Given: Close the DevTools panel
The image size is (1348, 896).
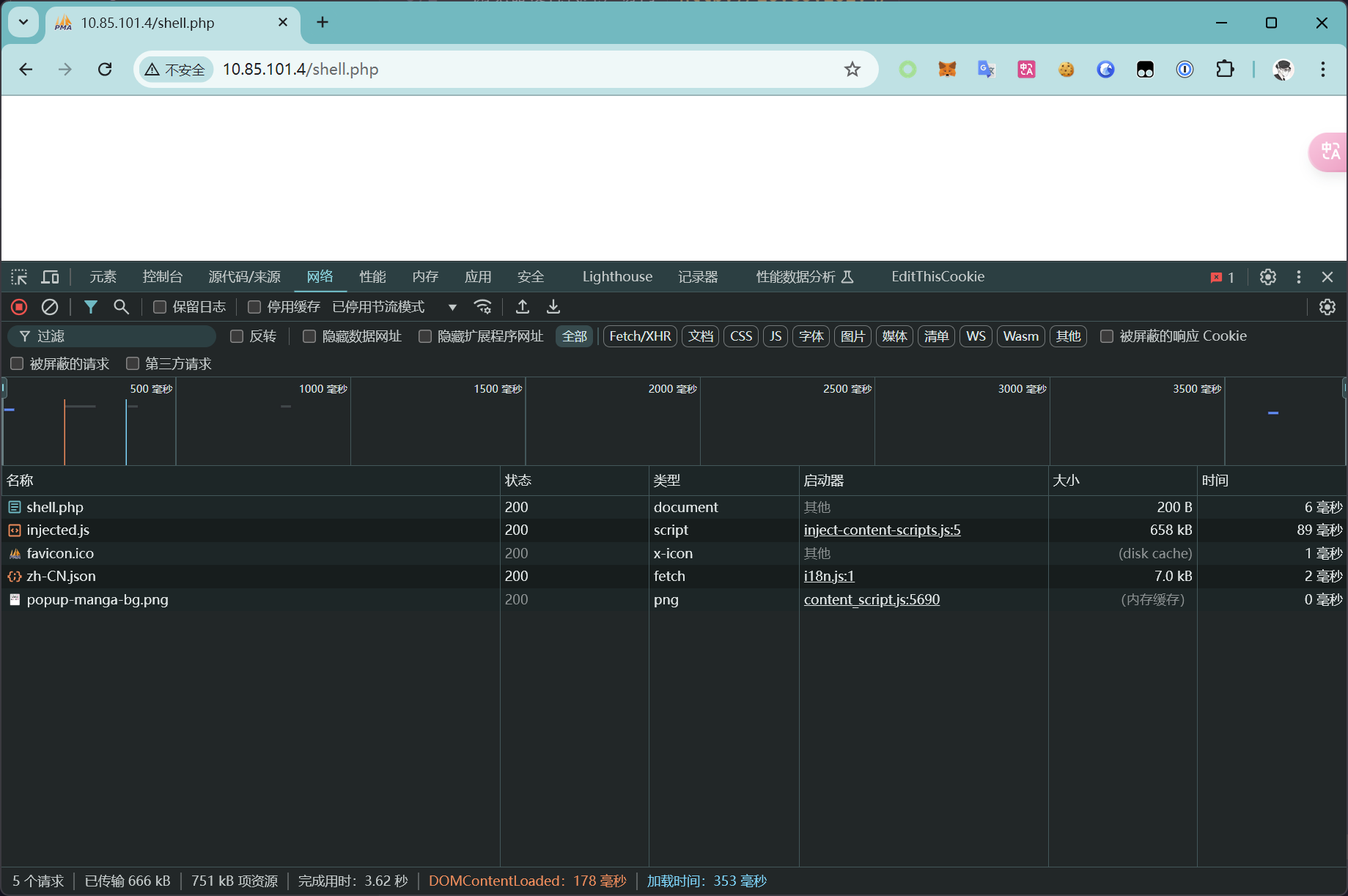Looking at the screenshot, I should pyautogui.click(x=1327, y=277).
